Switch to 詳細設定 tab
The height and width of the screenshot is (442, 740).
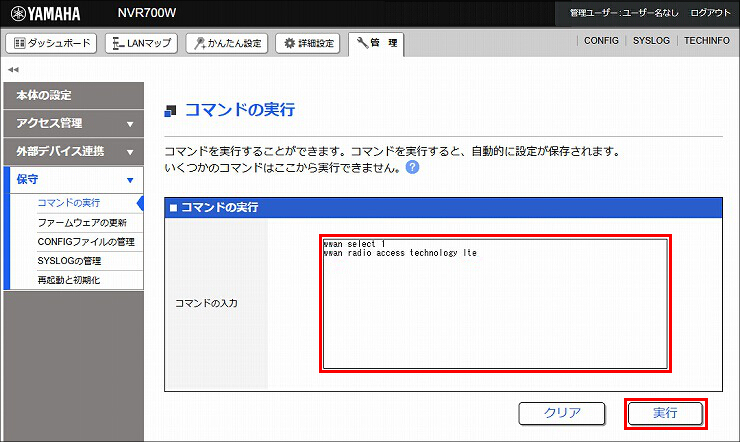pos(308,43)
